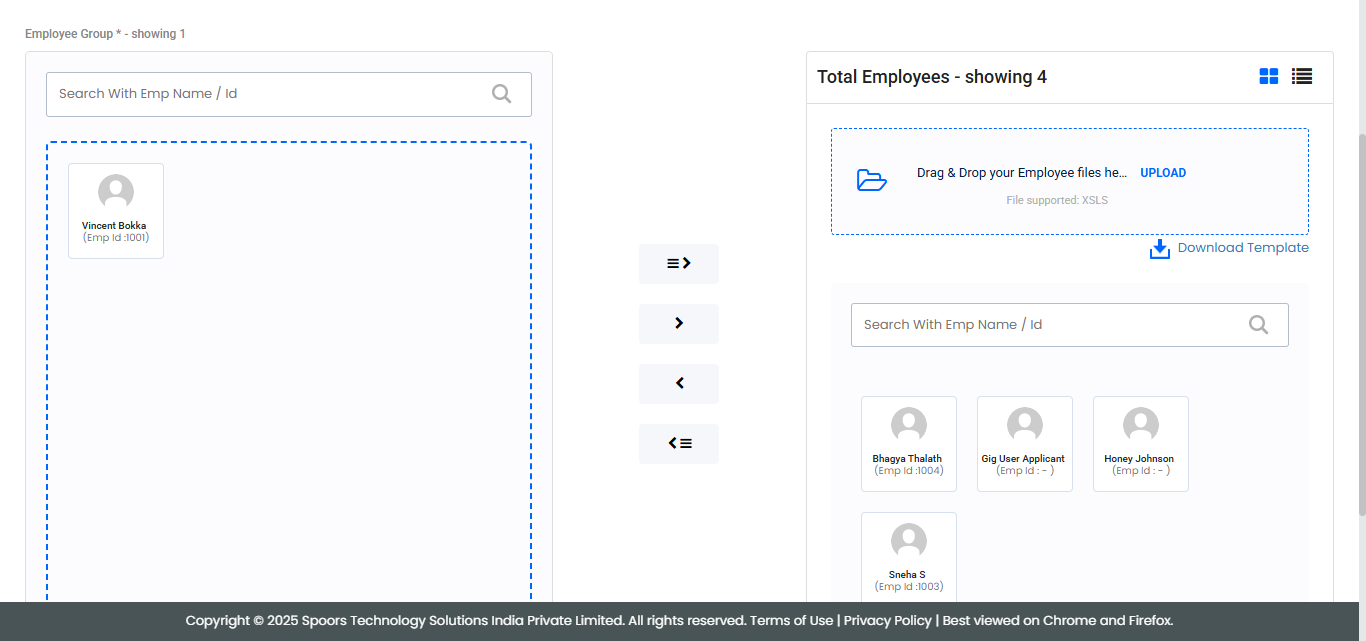Click the Download Template icon

pos(1159,249)
